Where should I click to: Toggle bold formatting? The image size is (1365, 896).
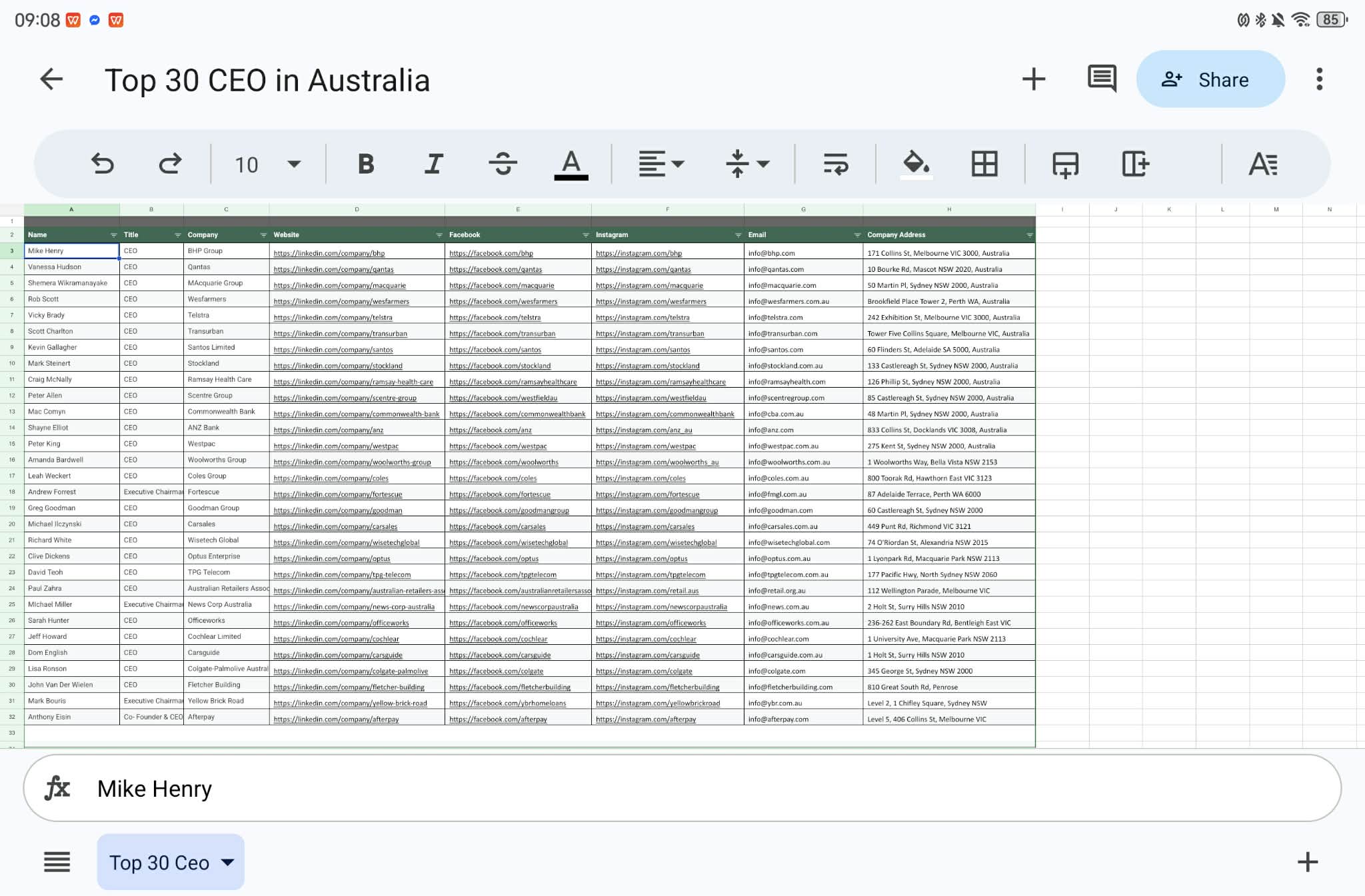click(x=366, y=164)
